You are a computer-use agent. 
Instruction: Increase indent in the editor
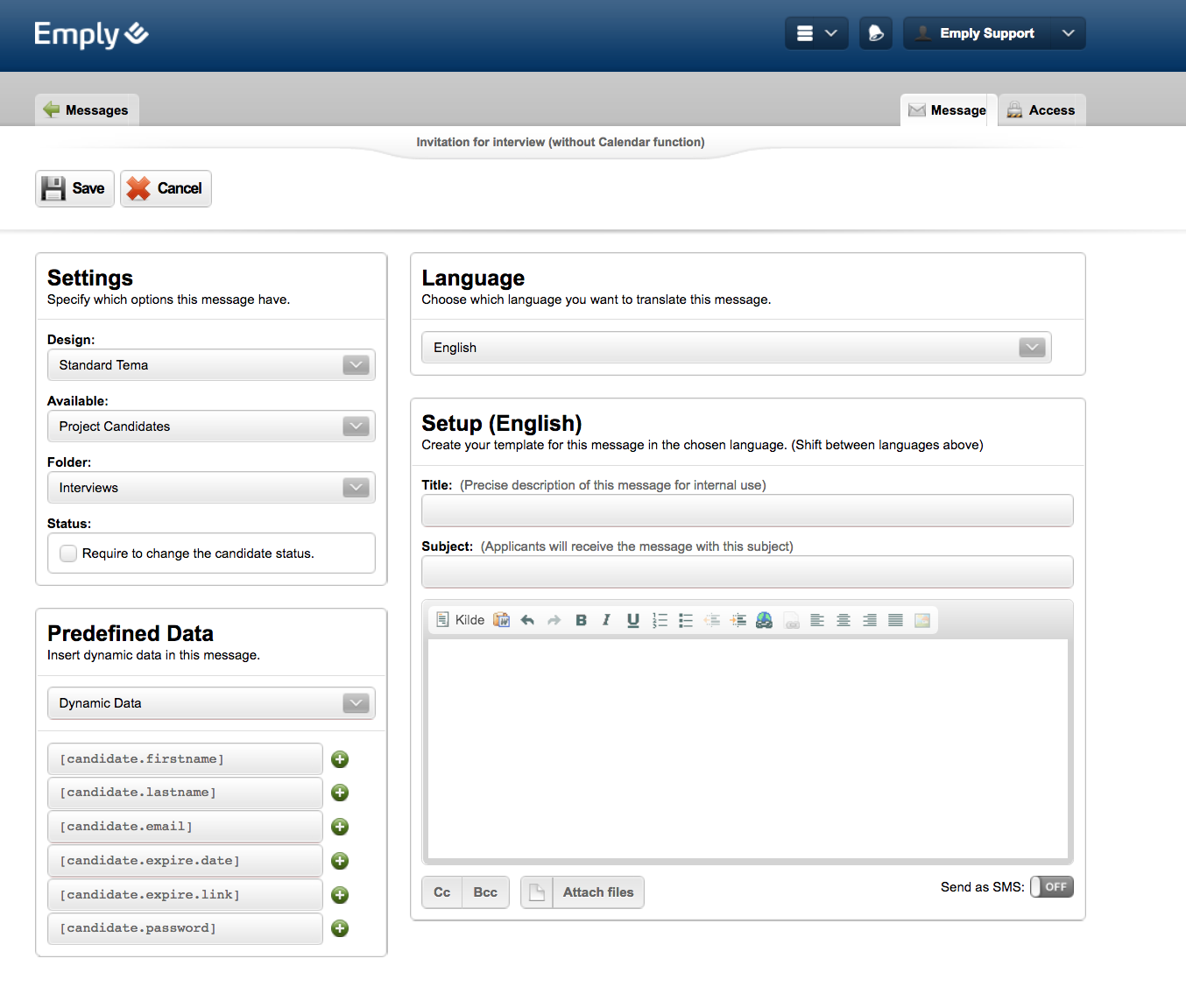click(x=738, y=620)
